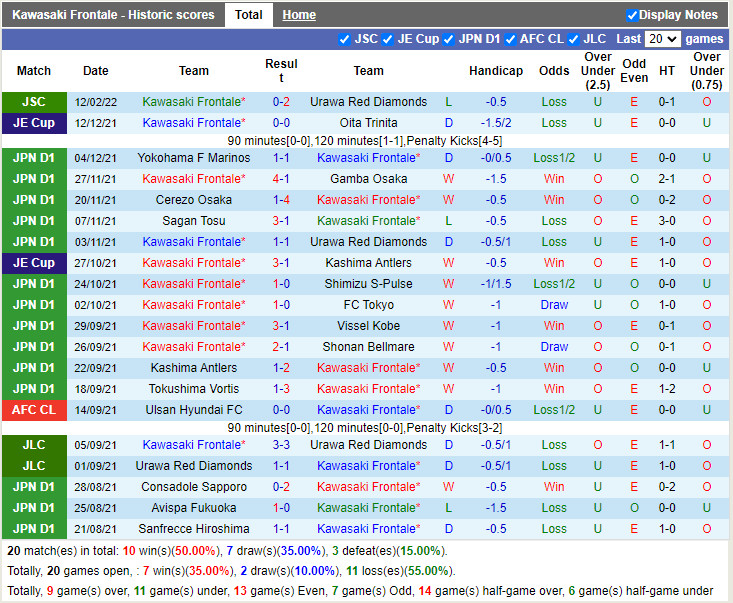Toggle the Display Notes checkbox
The width and height of the screenshot is (733, 603).
pyautogui.click(x=632, y=15)
